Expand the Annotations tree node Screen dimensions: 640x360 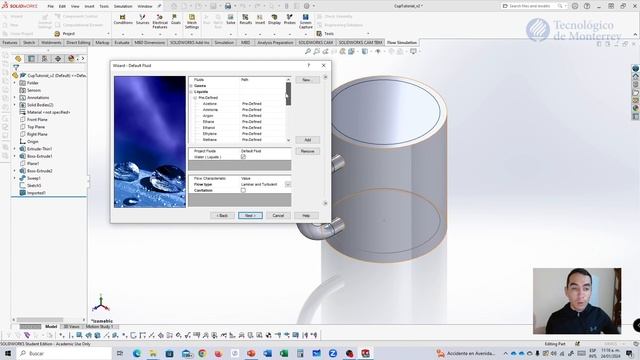(15, 98)
